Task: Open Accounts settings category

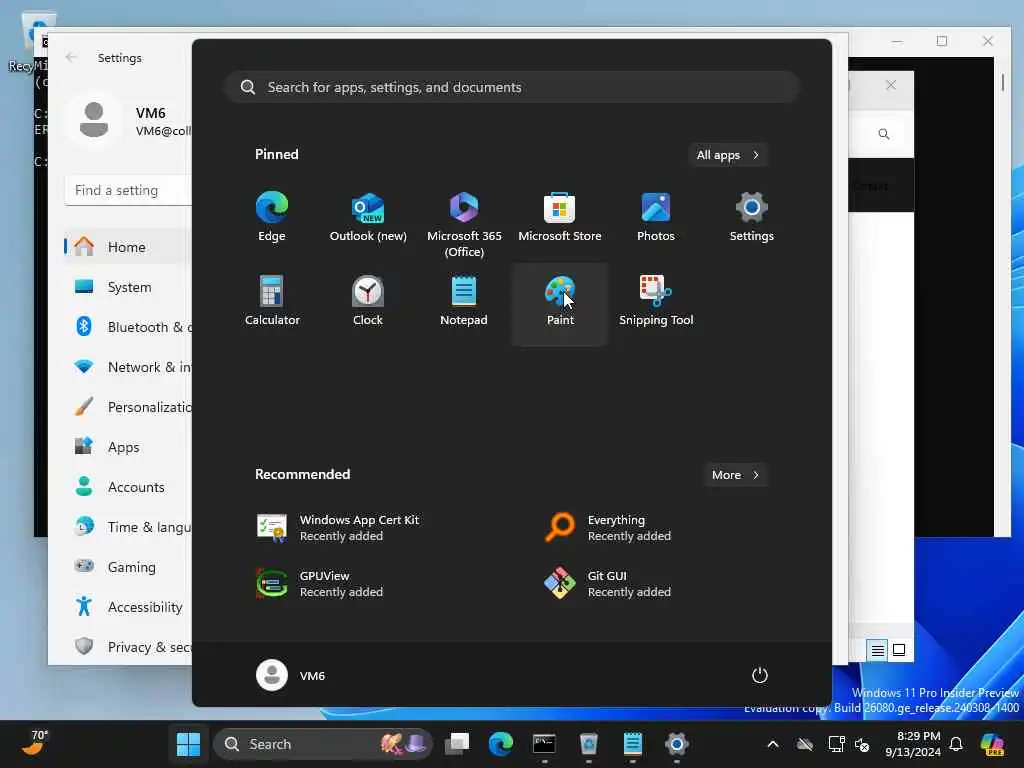Action: point(128,487)
